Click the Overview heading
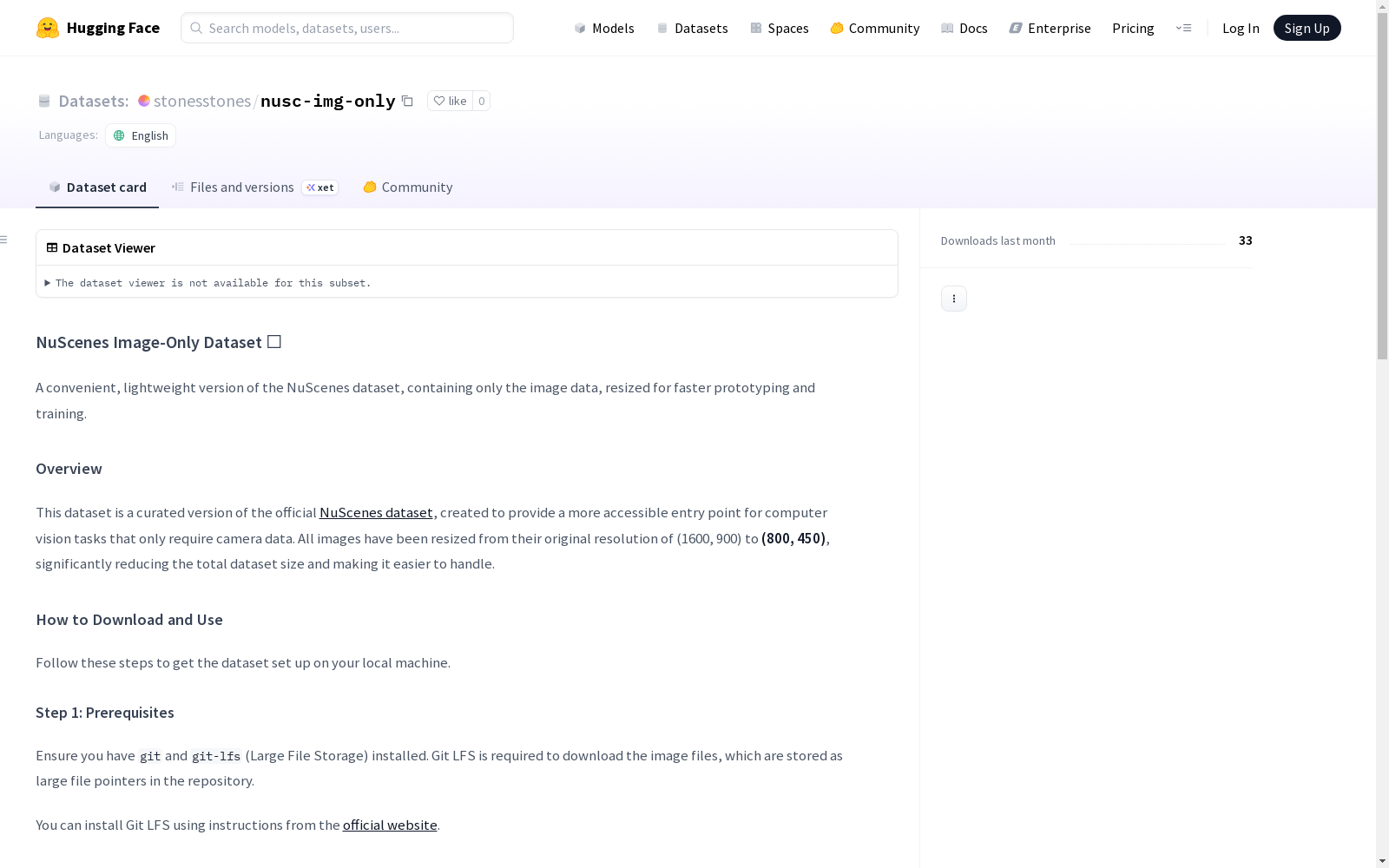This screenshot has width=1389, height=868. [69, 469]
